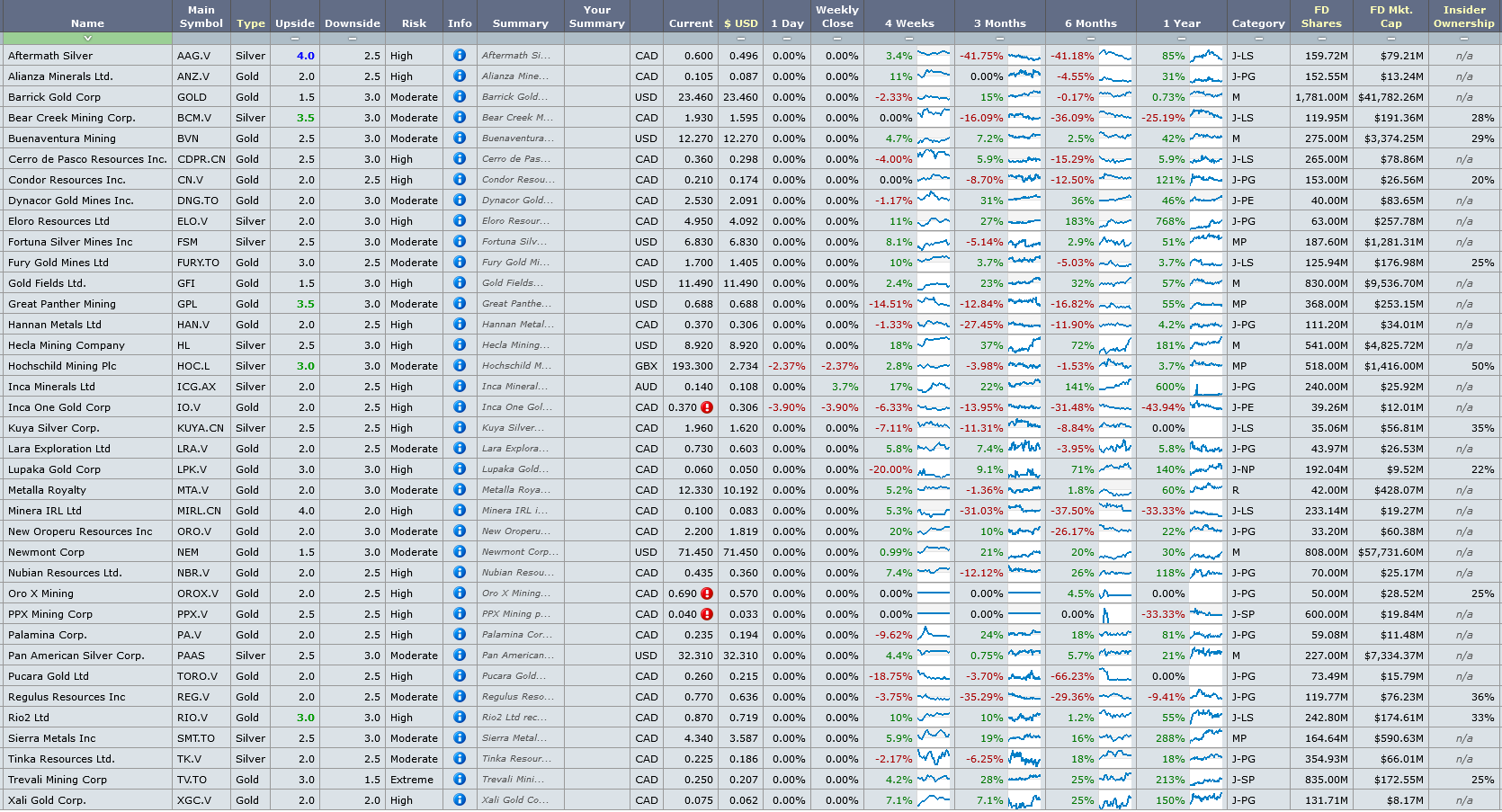Open 4 Weeks sparkline for Great Panther Mining
This screenshot has height=812, width=1502.
pos(934,303)
